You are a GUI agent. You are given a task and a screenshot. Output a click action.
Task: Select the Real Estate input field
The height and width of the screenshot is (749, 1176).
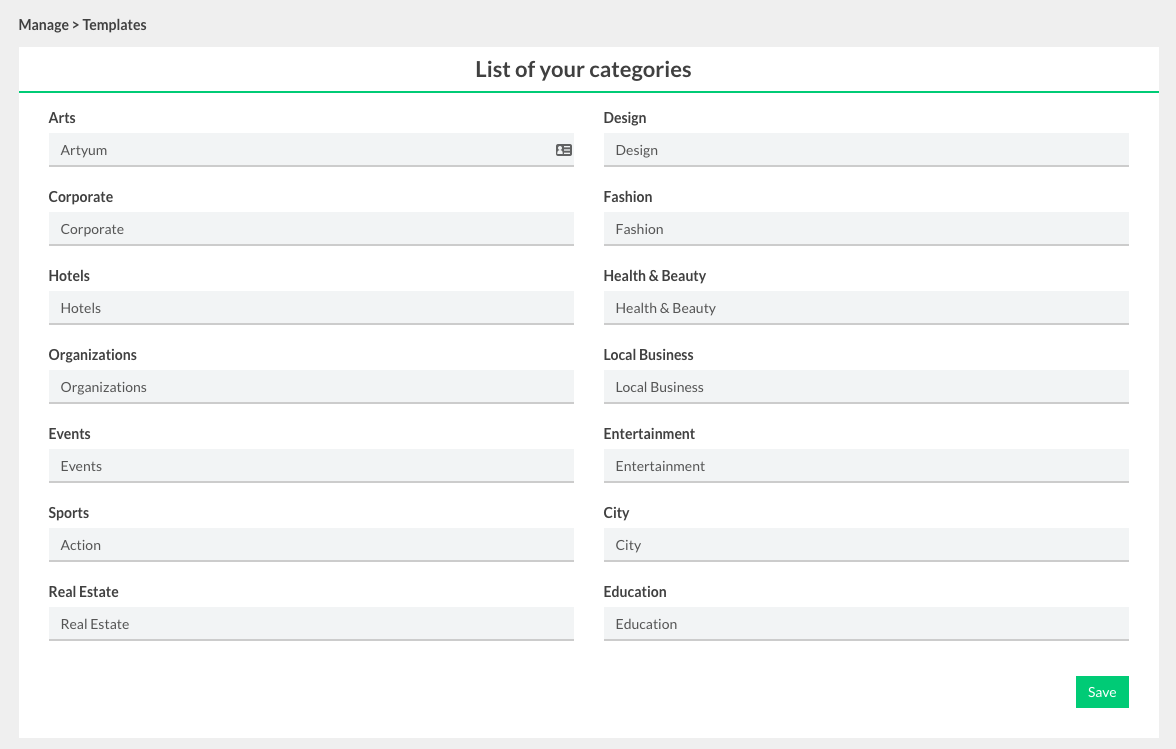(x=310, y=624)
